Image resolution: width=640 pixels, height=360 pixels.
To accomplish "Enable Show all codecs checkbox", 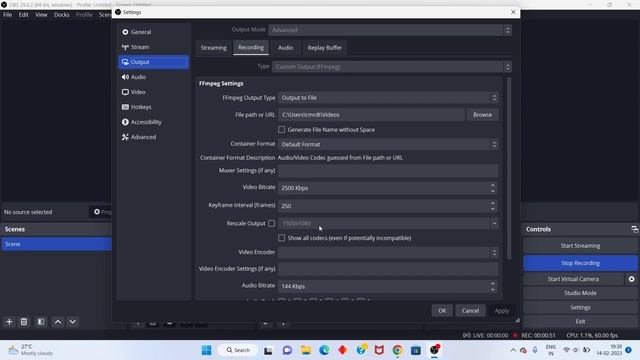I will pyautogui.click(x=282, y=238).
